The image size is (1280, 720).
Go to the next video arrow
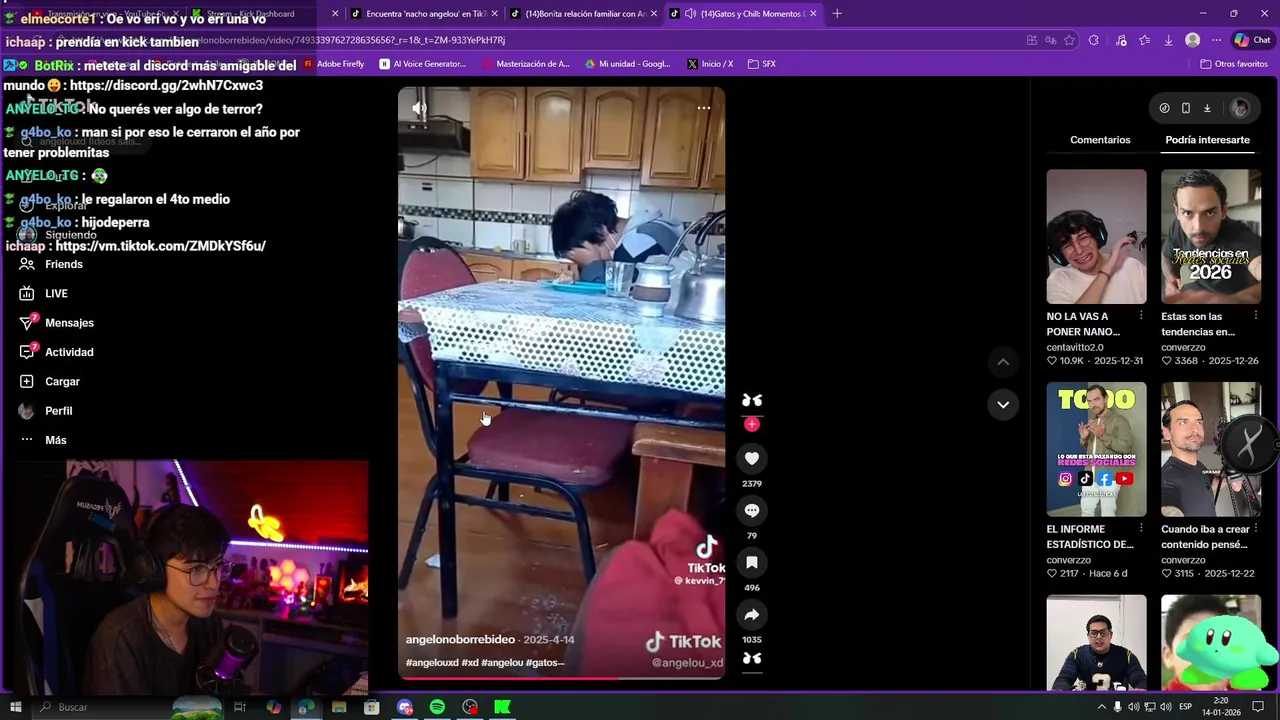[1003, 404]
